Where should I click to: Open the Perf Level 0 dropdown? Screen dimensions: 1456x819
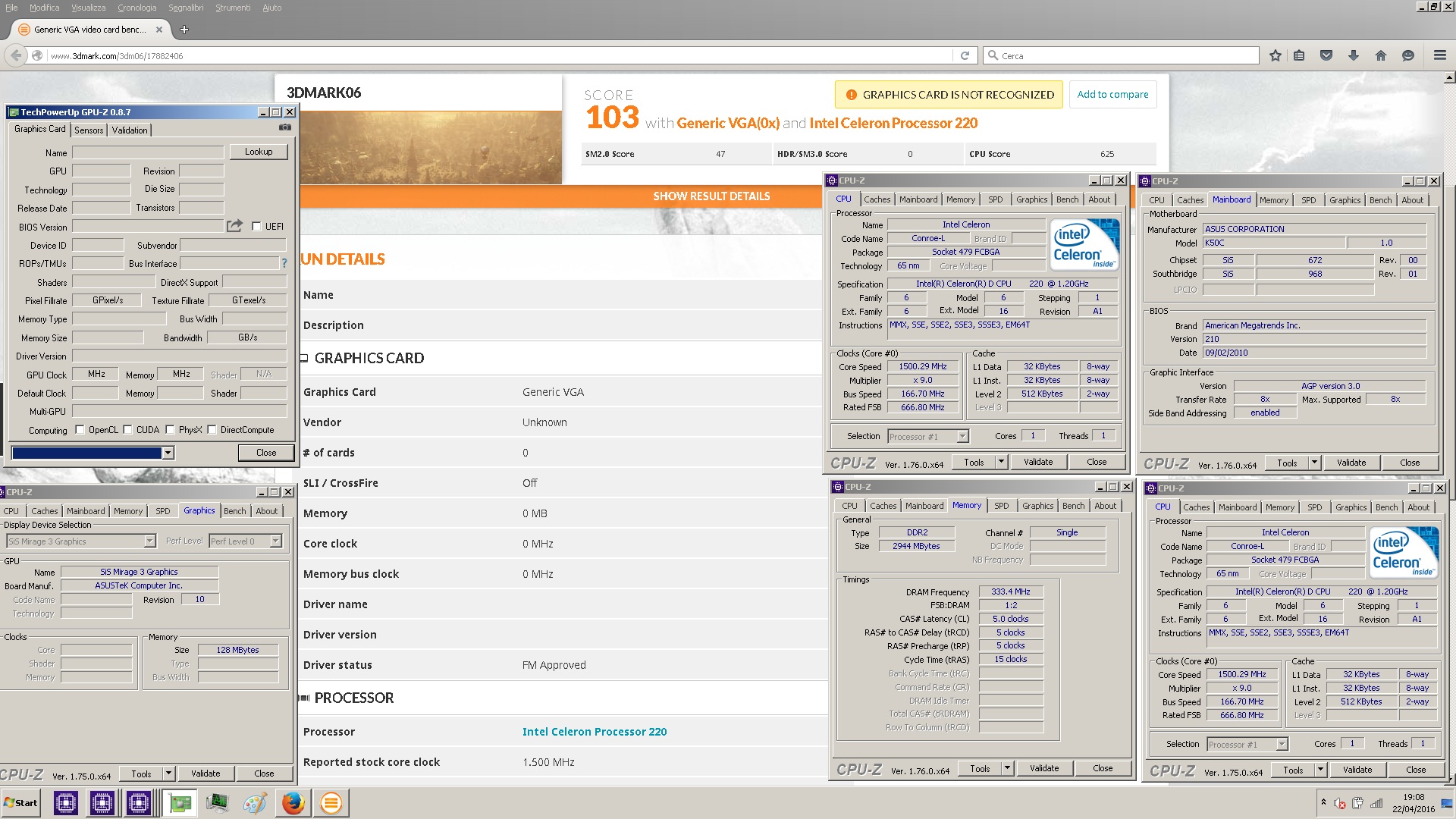tap(276, 541)
